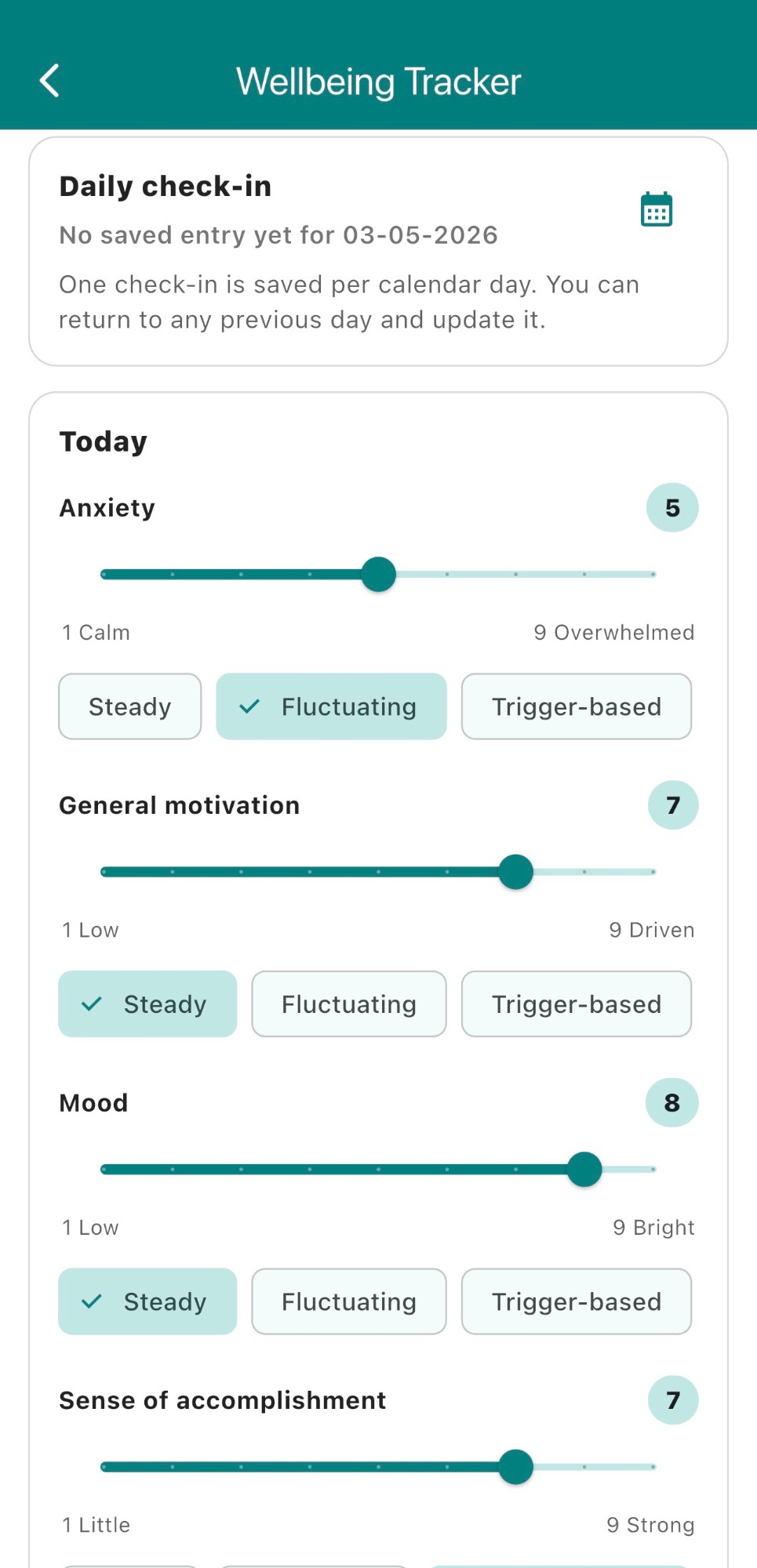Pick Trigger-based under General motivation
Image resolution: width=757 pixels, height=1568 pixels.
click(577, 1004)
